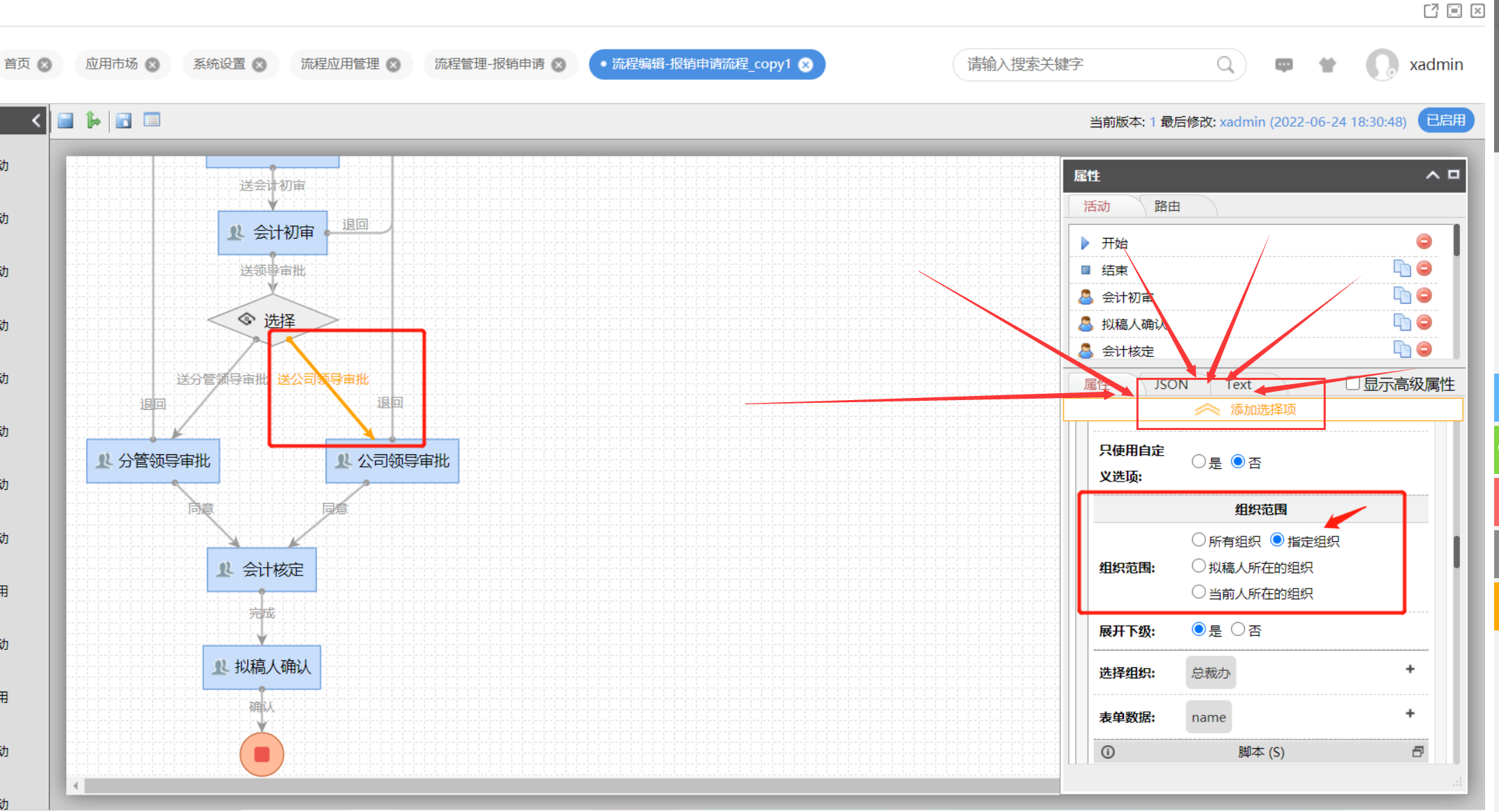Image resolution: width=1499 pixels, height=812 pixels.
Task: Click the search magnifier icon
Action: tap(1225, 65)
